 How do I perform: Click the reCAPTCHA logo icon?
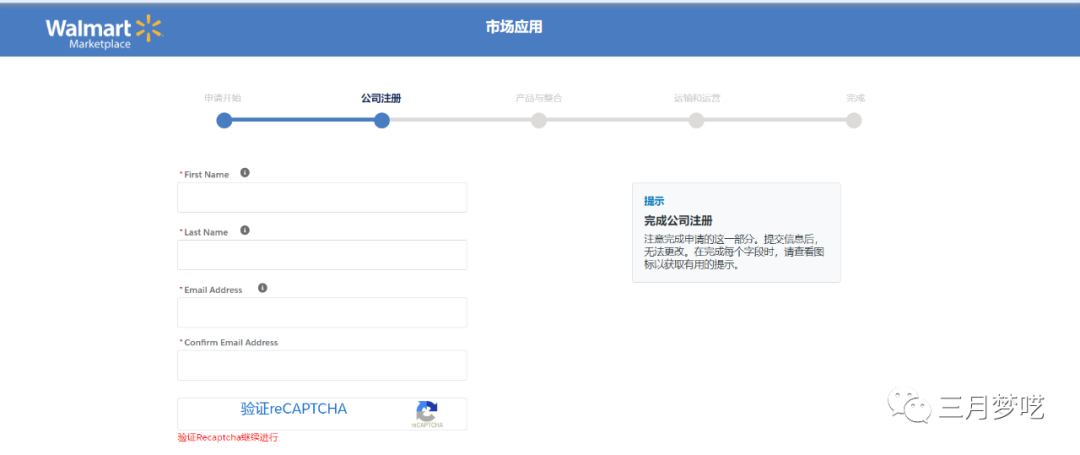point(427,412)
